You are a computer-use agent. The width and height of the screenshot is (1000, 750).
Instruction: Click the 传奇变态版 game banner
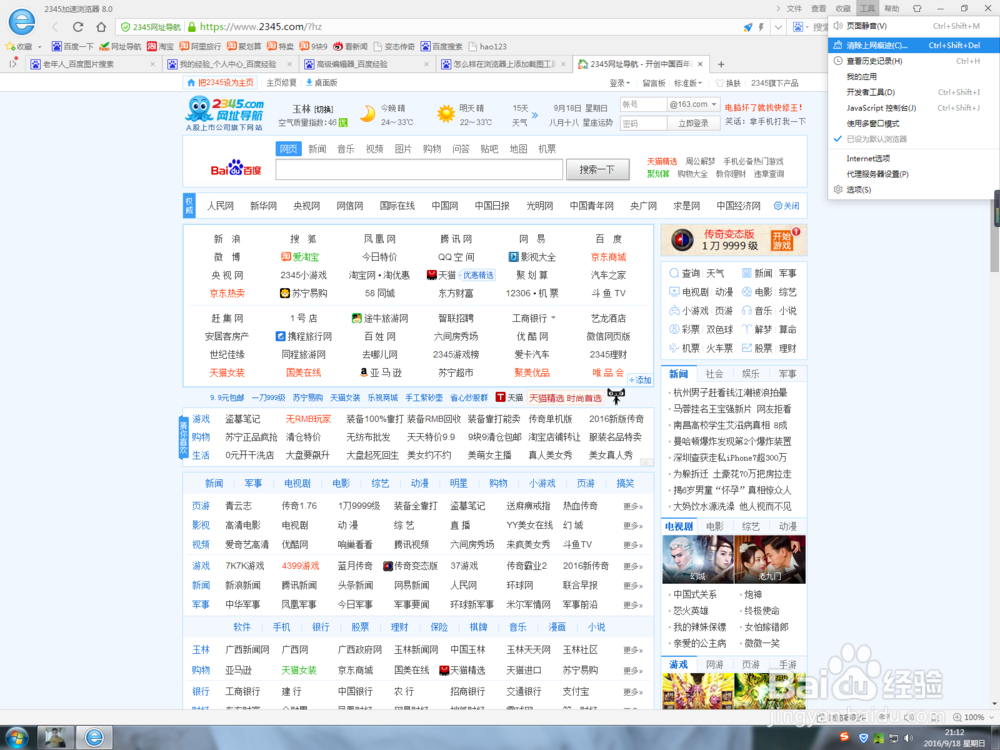[x=734, y=240]
